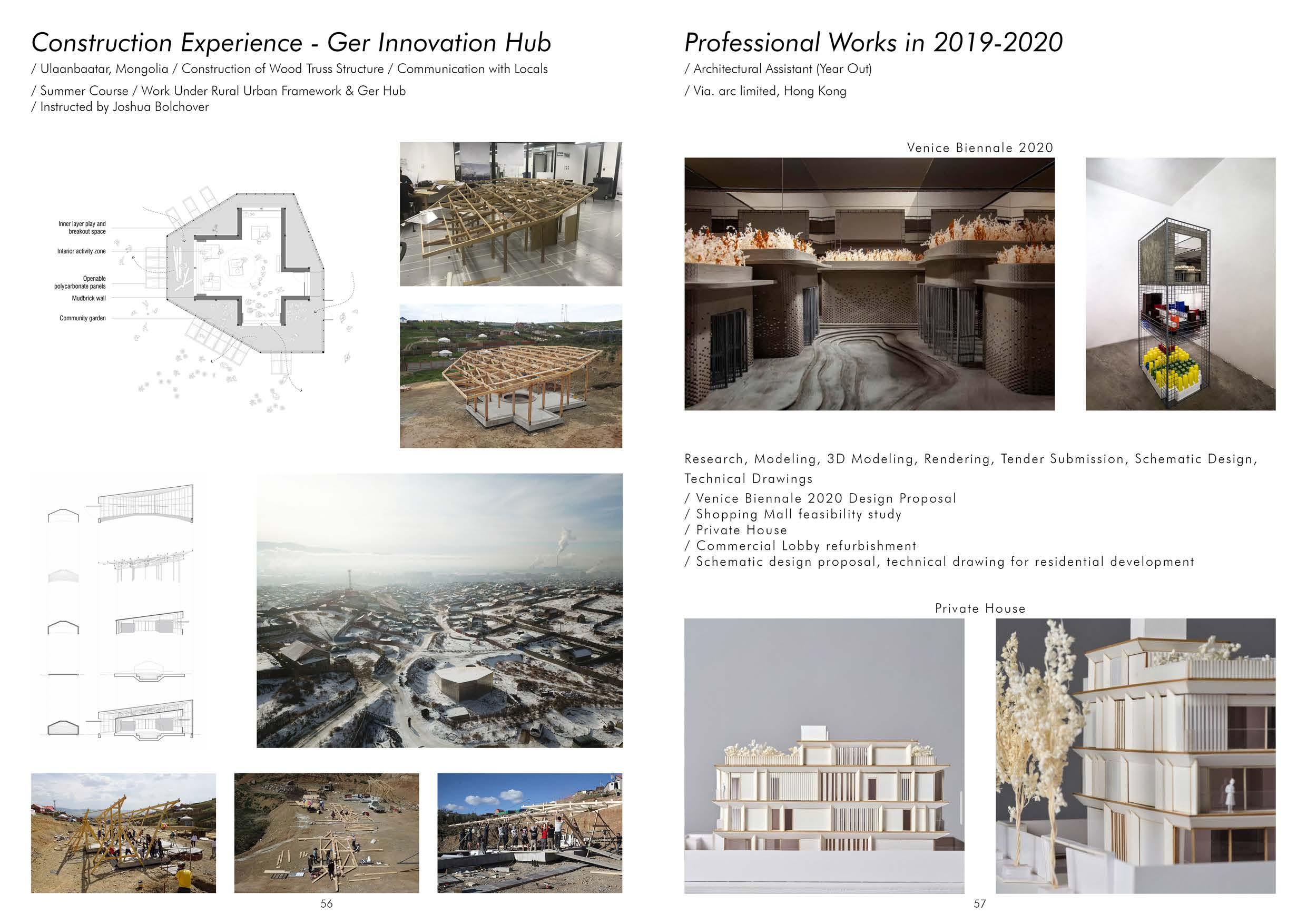1307x924 pixels.
Task: Select the Mudbrick wall plan label
Action: [89, 298]
